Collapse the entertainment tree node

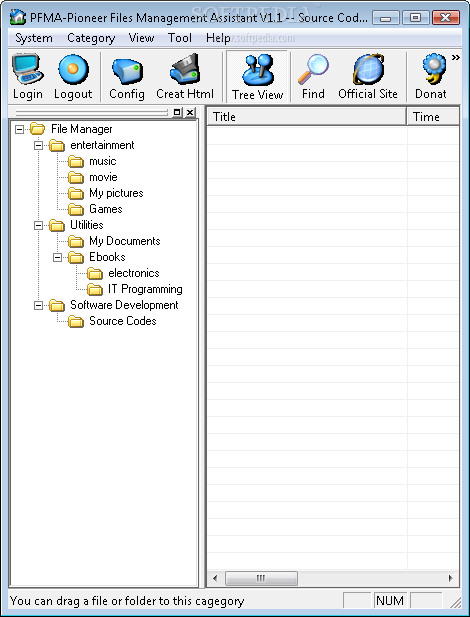click(x=38, y=145)
